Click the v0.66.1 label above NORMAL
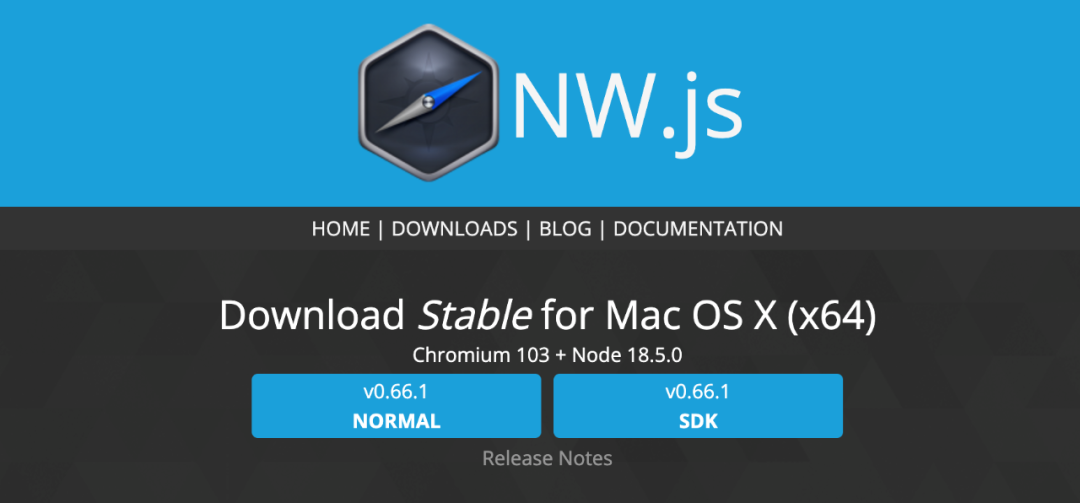1080x503 pixels. click(x=396, y=392)
